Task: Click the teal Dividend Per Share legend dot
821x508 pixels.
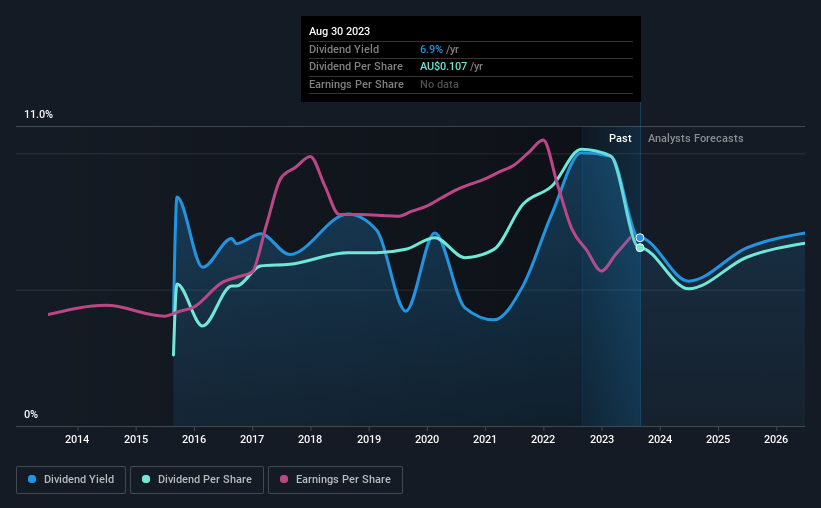Action: (146, 479)
